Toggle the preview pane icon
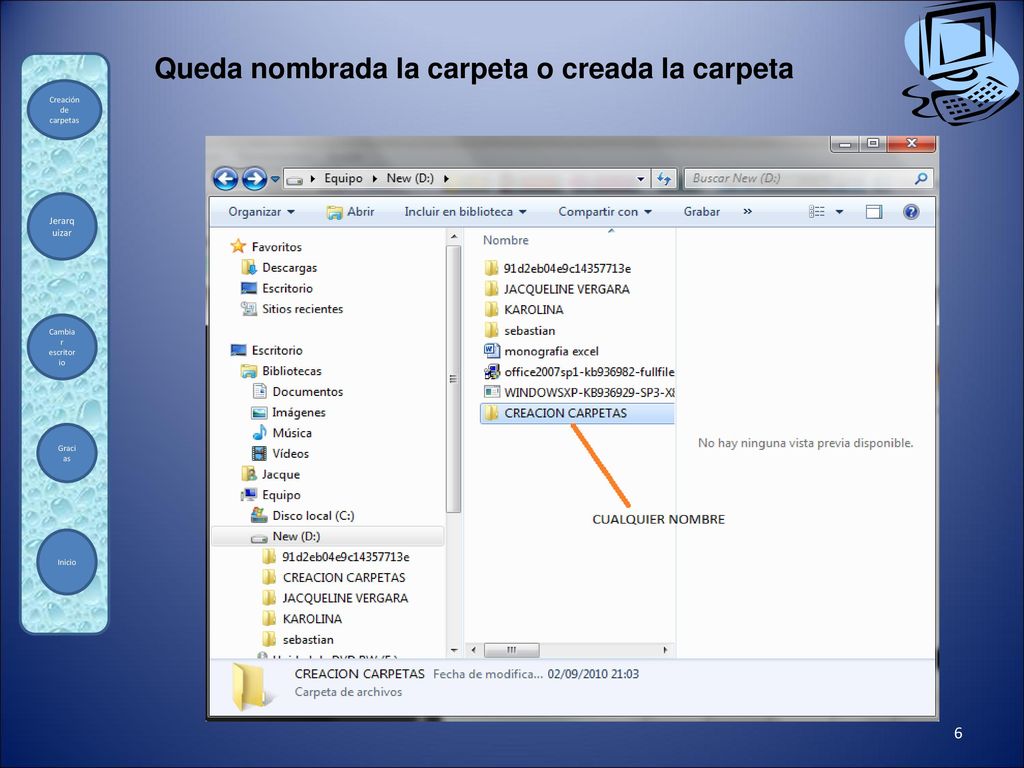Screen dimensions: 1024x768 click(x=874, y=212)
